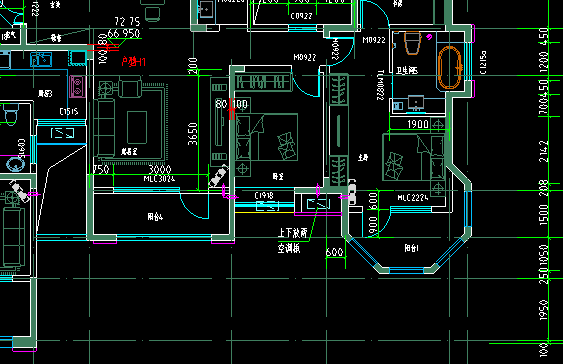This screenshot has width=563, height=364.
Task: Select the 3000 dimension text above MLC3024
Action: (160, 169)
